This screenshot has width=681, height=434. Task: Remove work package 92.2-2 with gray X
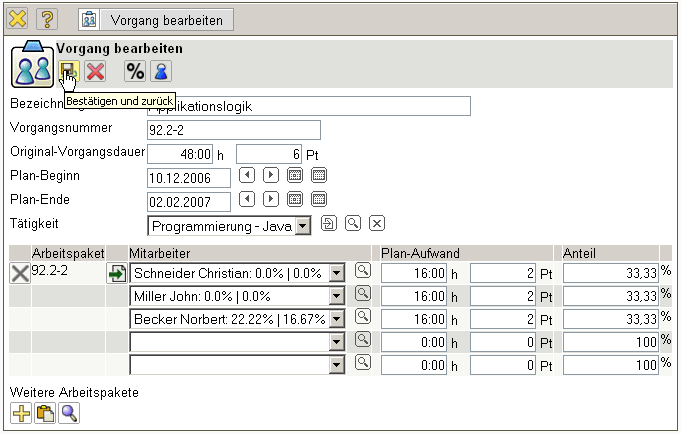click(x=19, y=273)
